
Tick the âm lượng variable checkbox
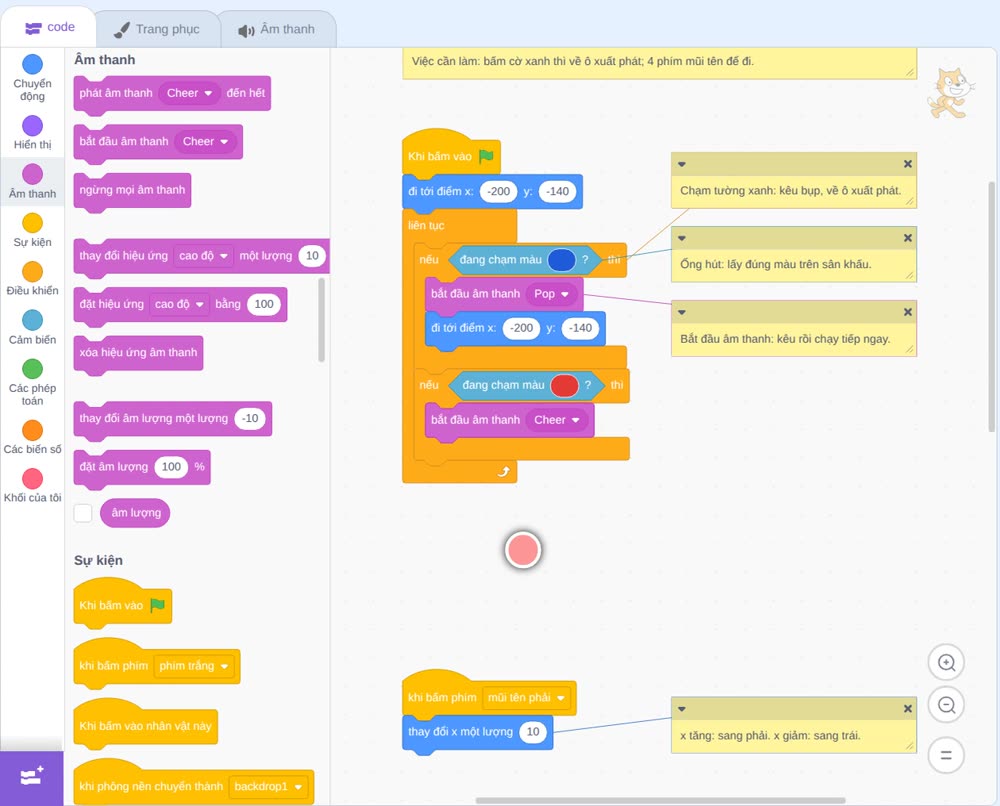(83, 513)
